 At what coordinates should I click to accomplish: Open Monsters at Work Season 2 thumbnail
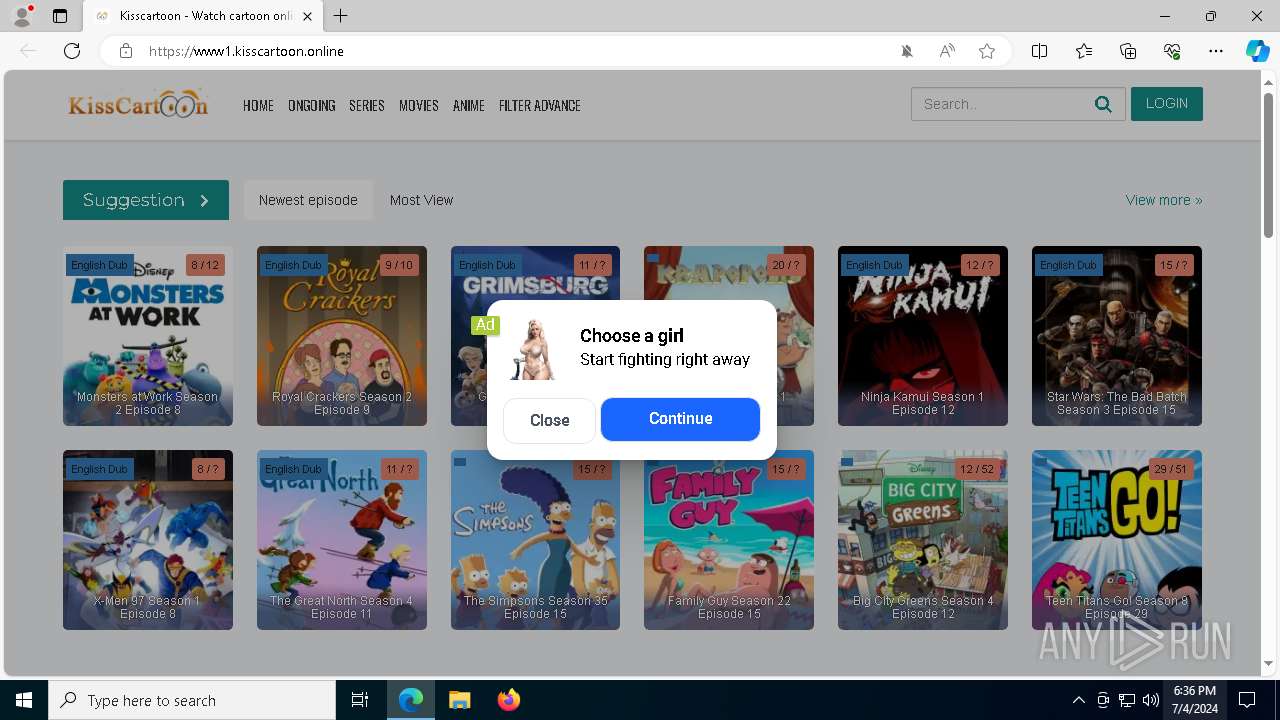point(148,336)
